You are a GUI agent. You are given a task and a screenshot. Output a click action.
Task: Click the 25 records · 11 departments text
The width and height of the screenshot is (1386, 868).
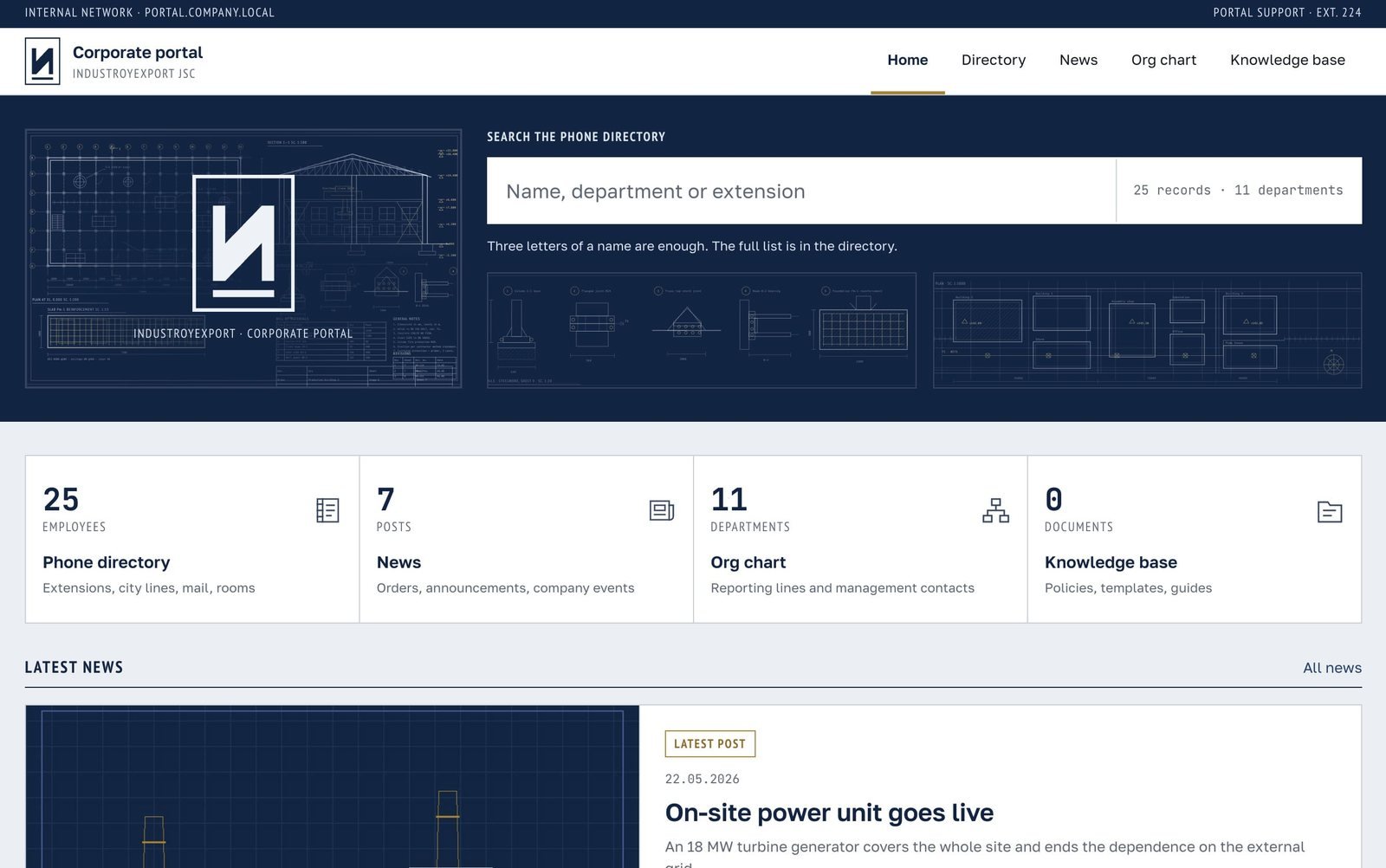point(1238,191)
